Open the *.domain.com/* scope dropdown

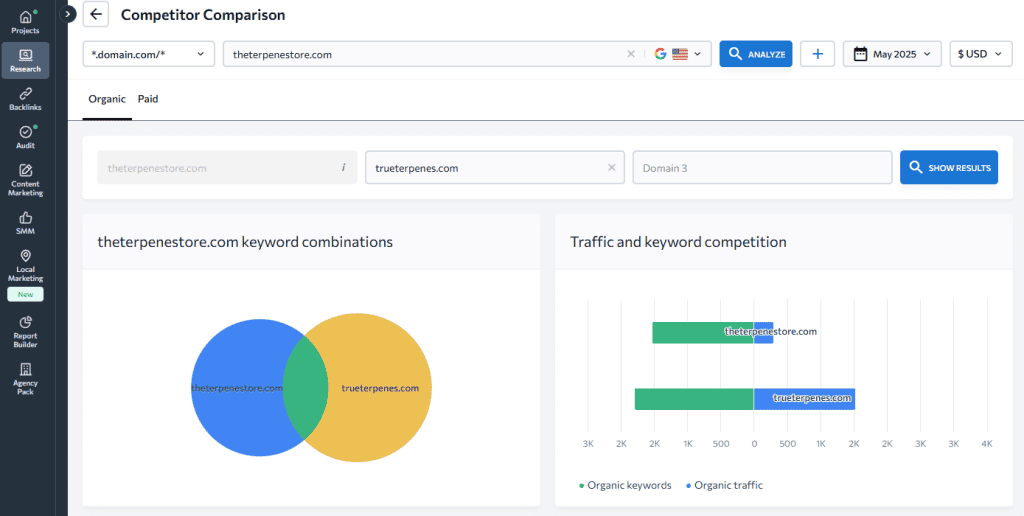pos(149,54)
